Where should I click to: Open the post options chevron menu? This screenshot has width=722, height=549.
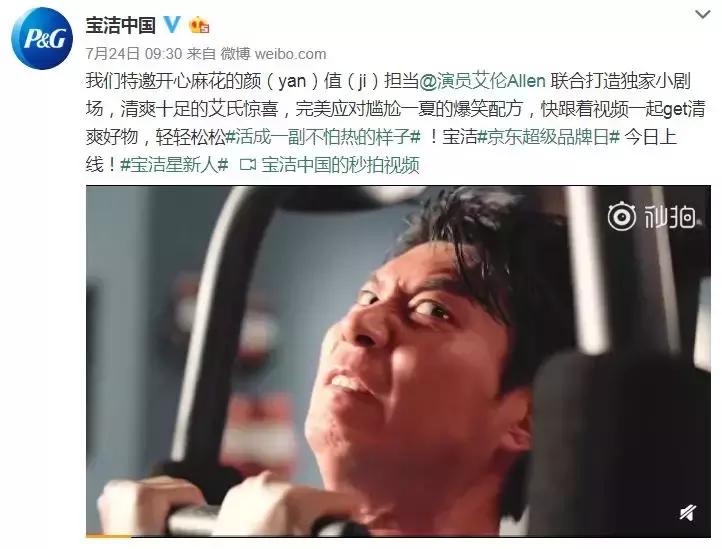(x=702, y=15)
